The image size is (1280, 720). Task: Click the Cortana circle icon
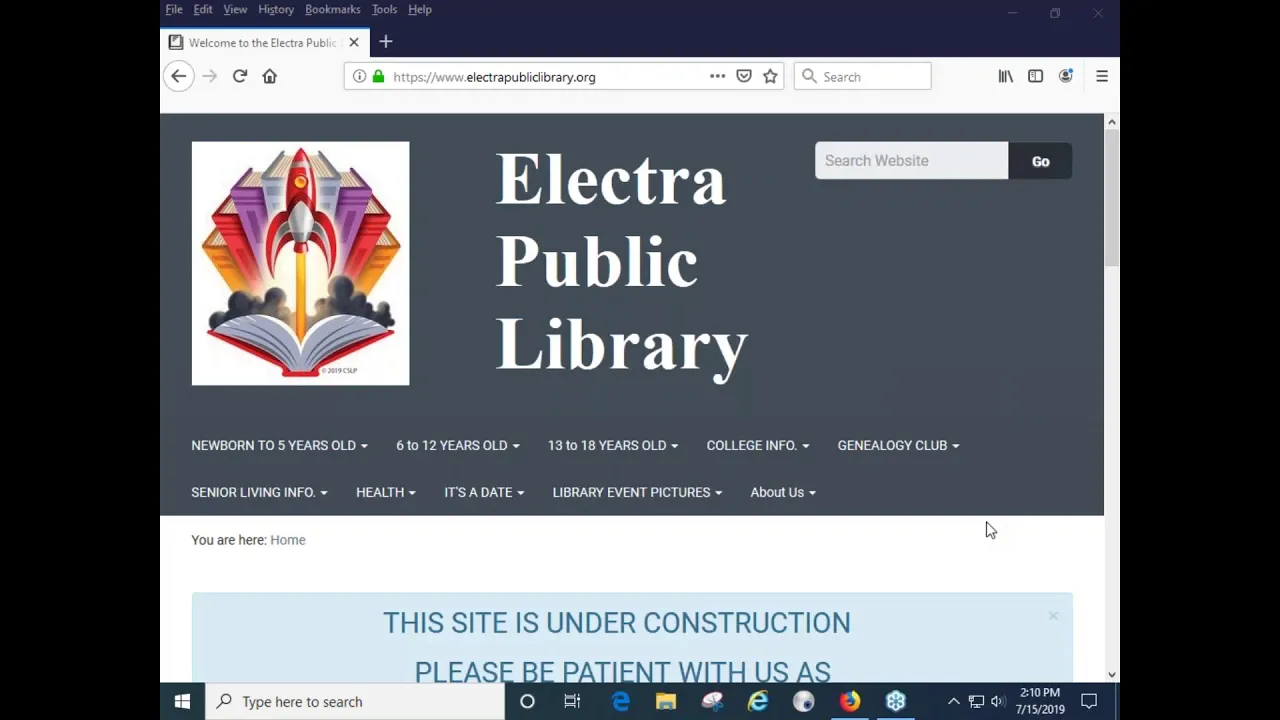click(527, 701)
